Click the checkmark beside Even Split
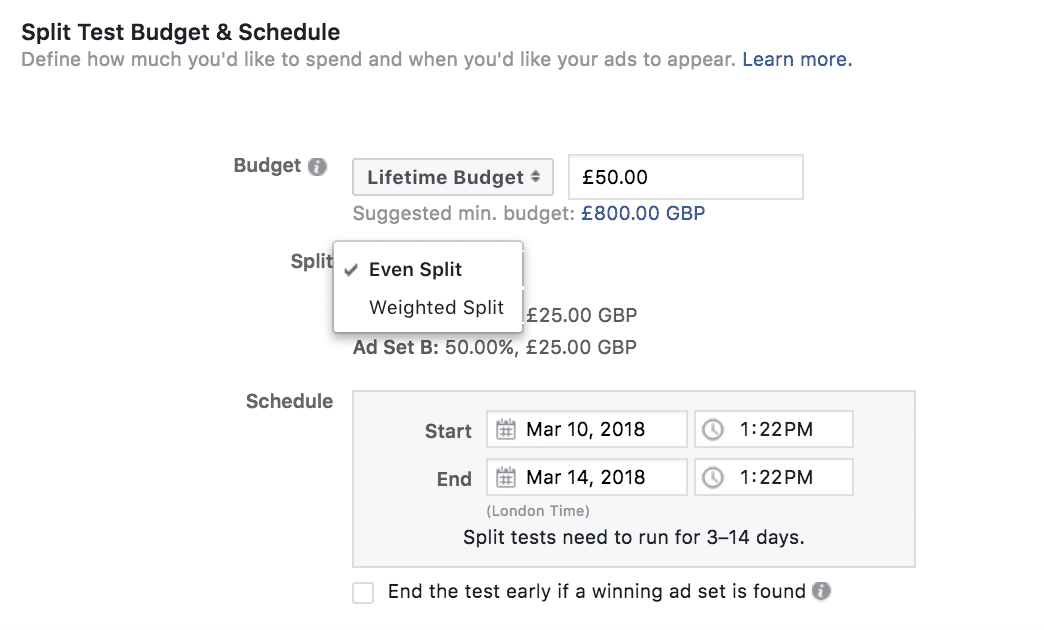The width and height of the screenshot is (1044, 630). pos(351,270)
